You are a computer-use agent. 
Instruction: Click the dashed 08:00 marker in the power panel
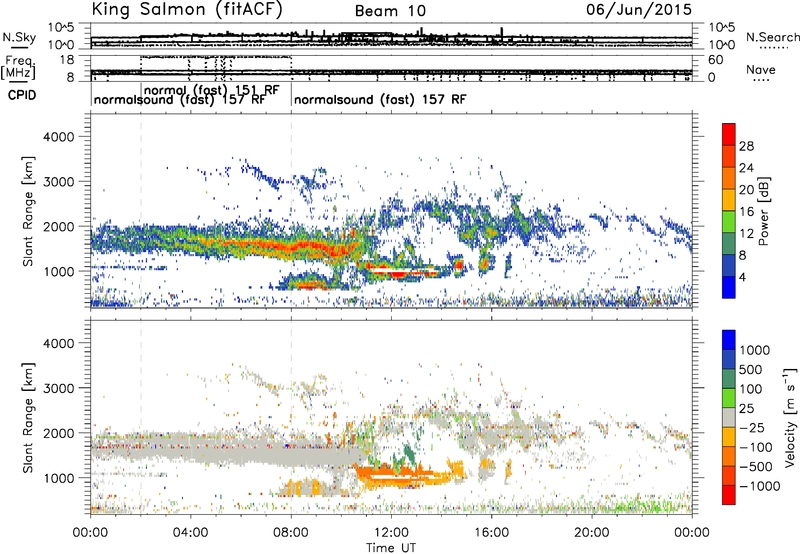[291, 211]
